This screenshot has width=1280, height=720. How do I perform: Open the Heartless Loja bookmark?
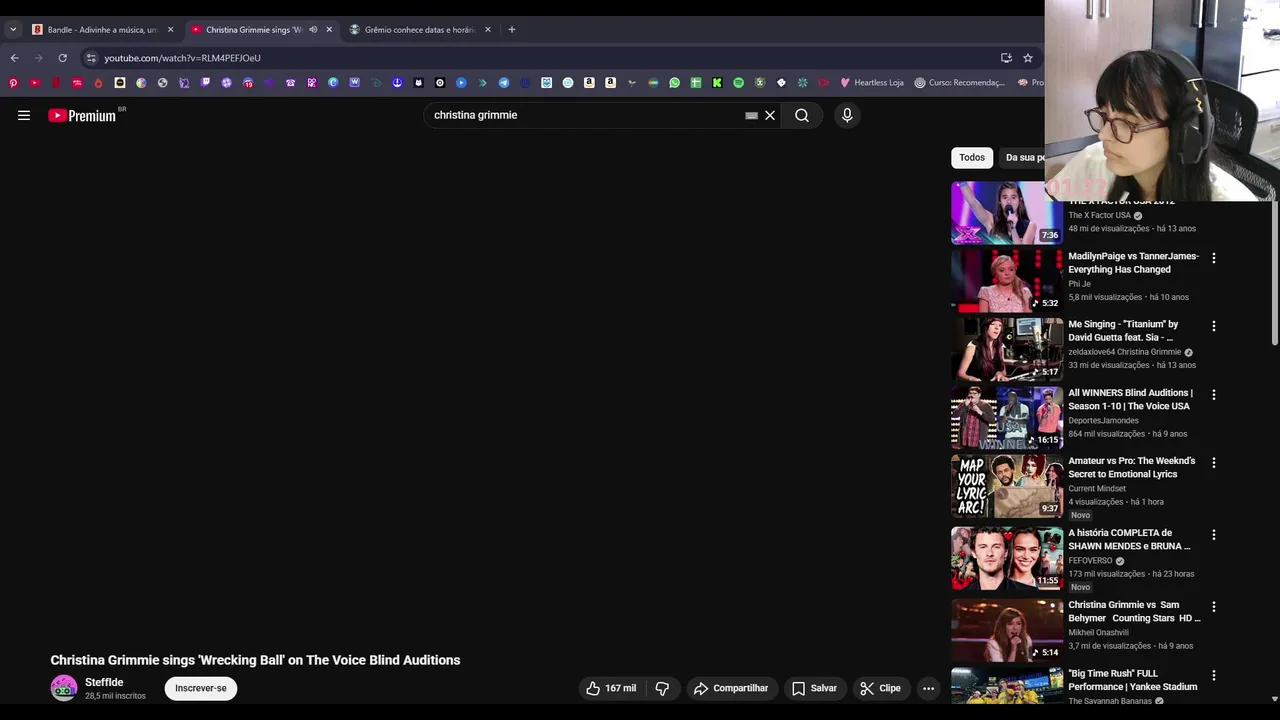point(872,83)
